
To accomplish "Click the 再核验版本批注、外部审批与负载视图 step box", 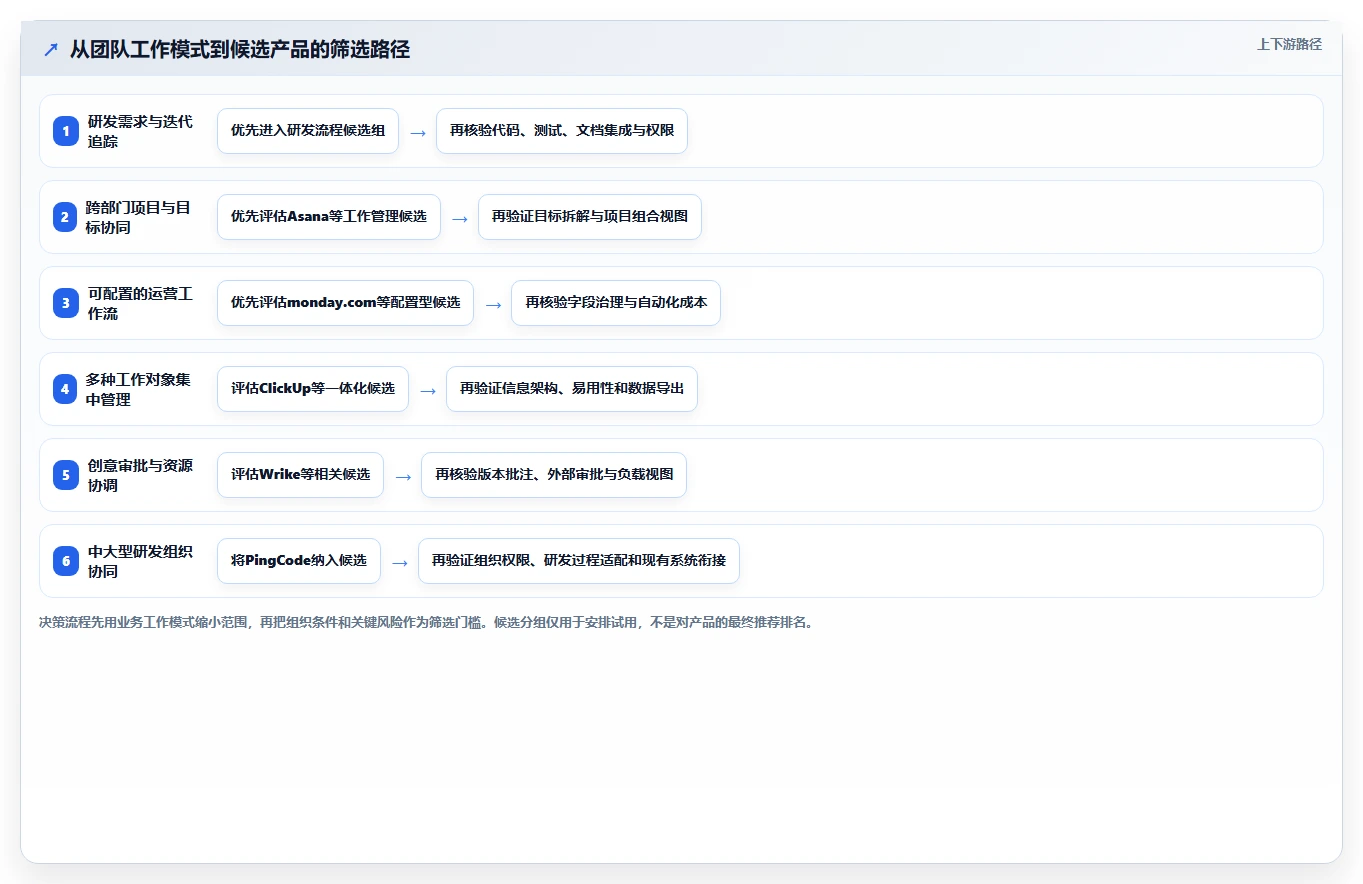I will (554, 475).
